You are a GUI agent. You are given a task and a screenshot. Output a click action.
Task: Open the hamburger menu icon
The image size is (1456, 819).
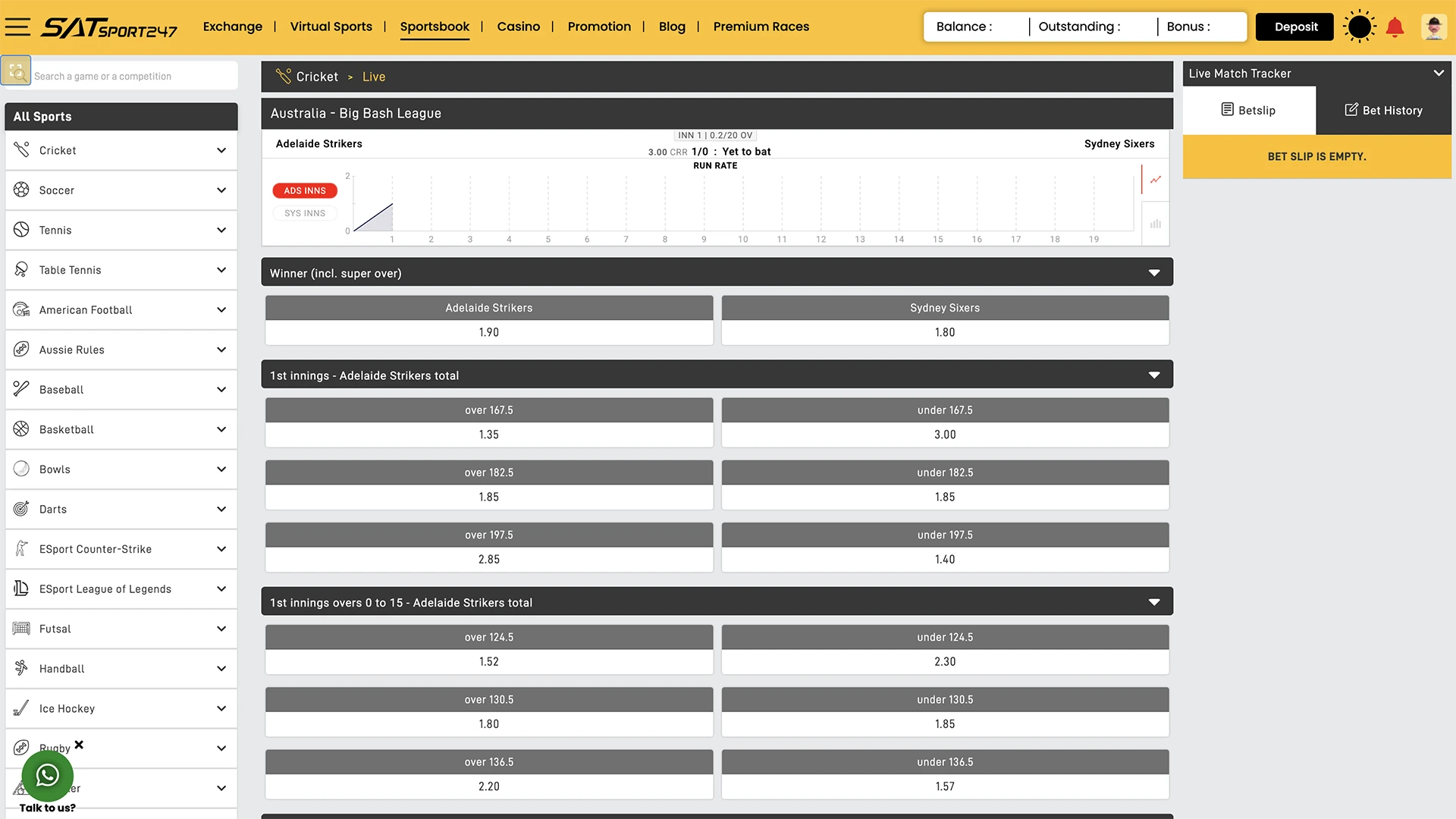[x=17, y=27]
